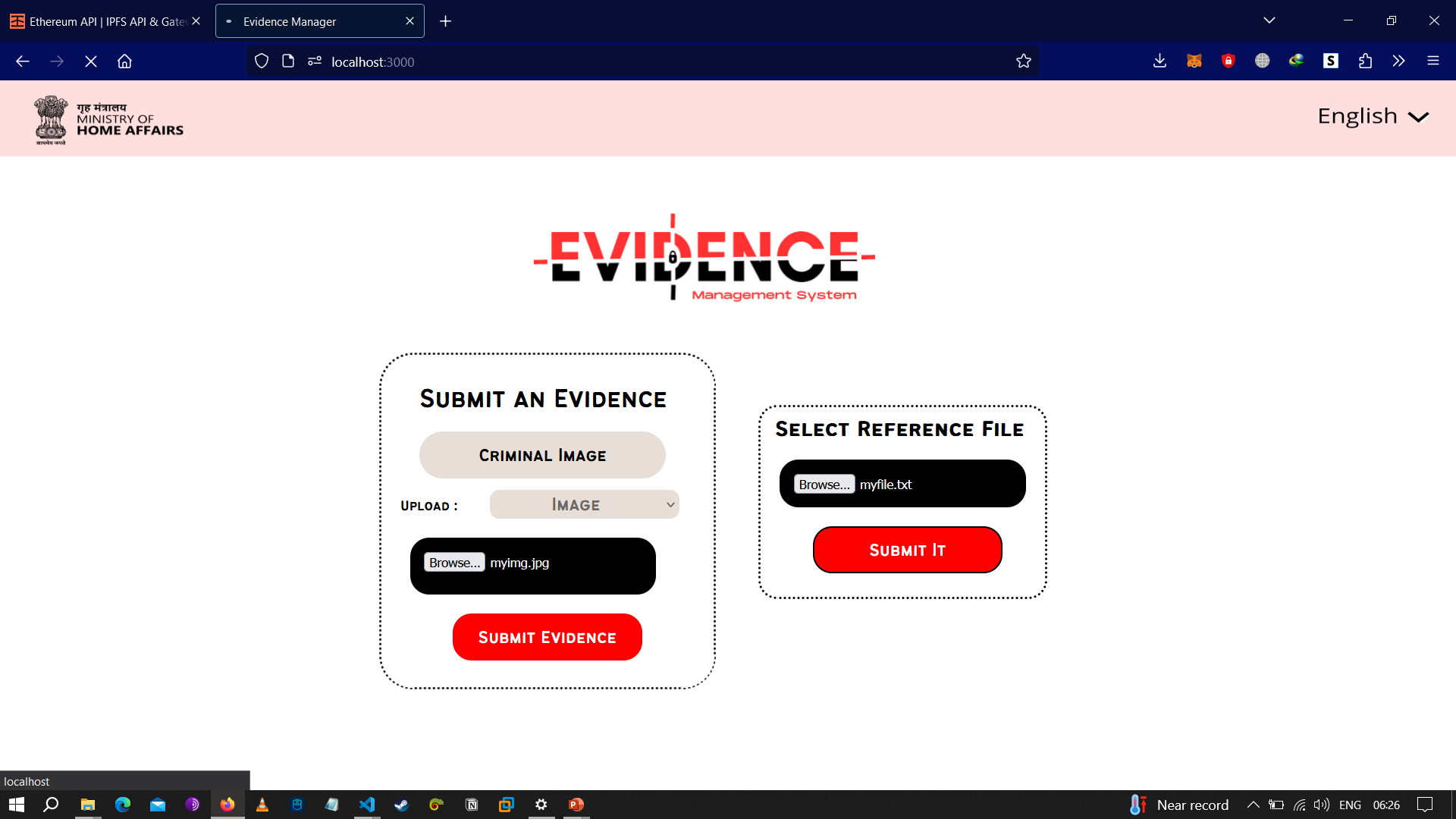Screen dimensions: 1456x819
Task: Open the Image upload type dropdown
Action: click(584, 504)
